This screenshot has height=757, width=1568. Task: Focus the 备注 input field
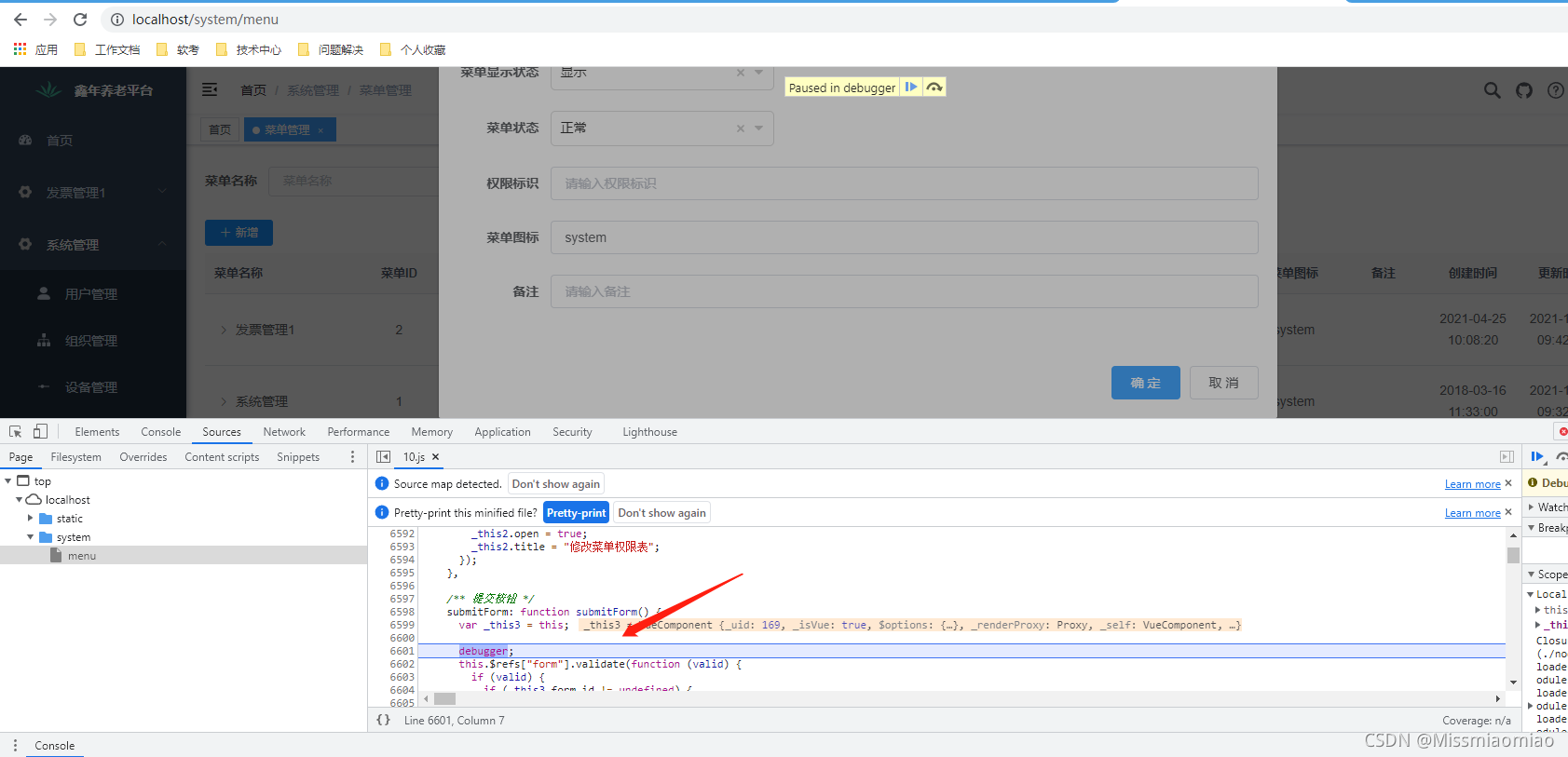pos(904,291)
